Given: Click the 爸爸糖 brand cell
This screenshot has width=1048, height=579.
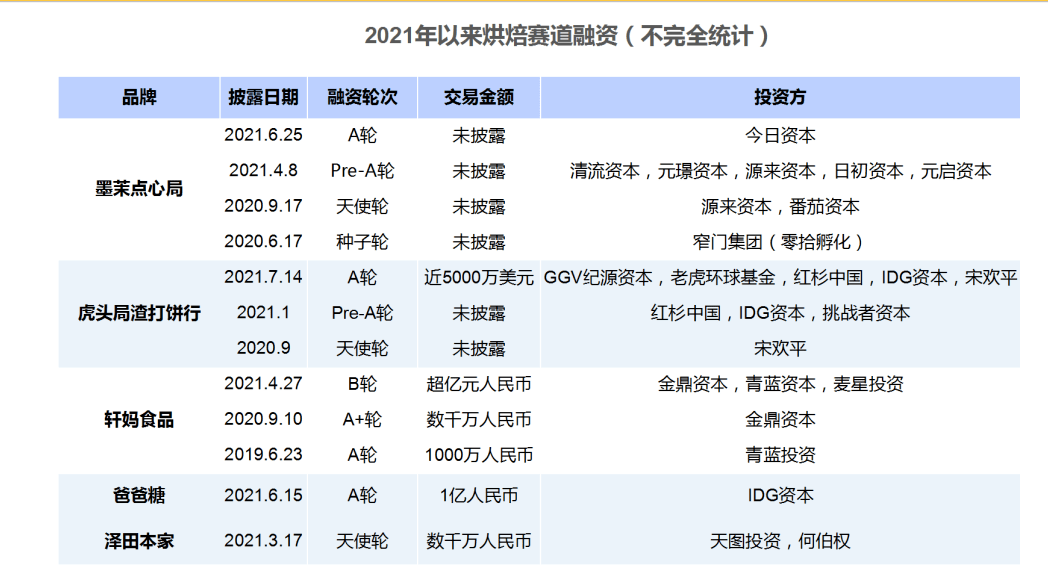Looking at the screenshot, I should click(x=139, y=495).
